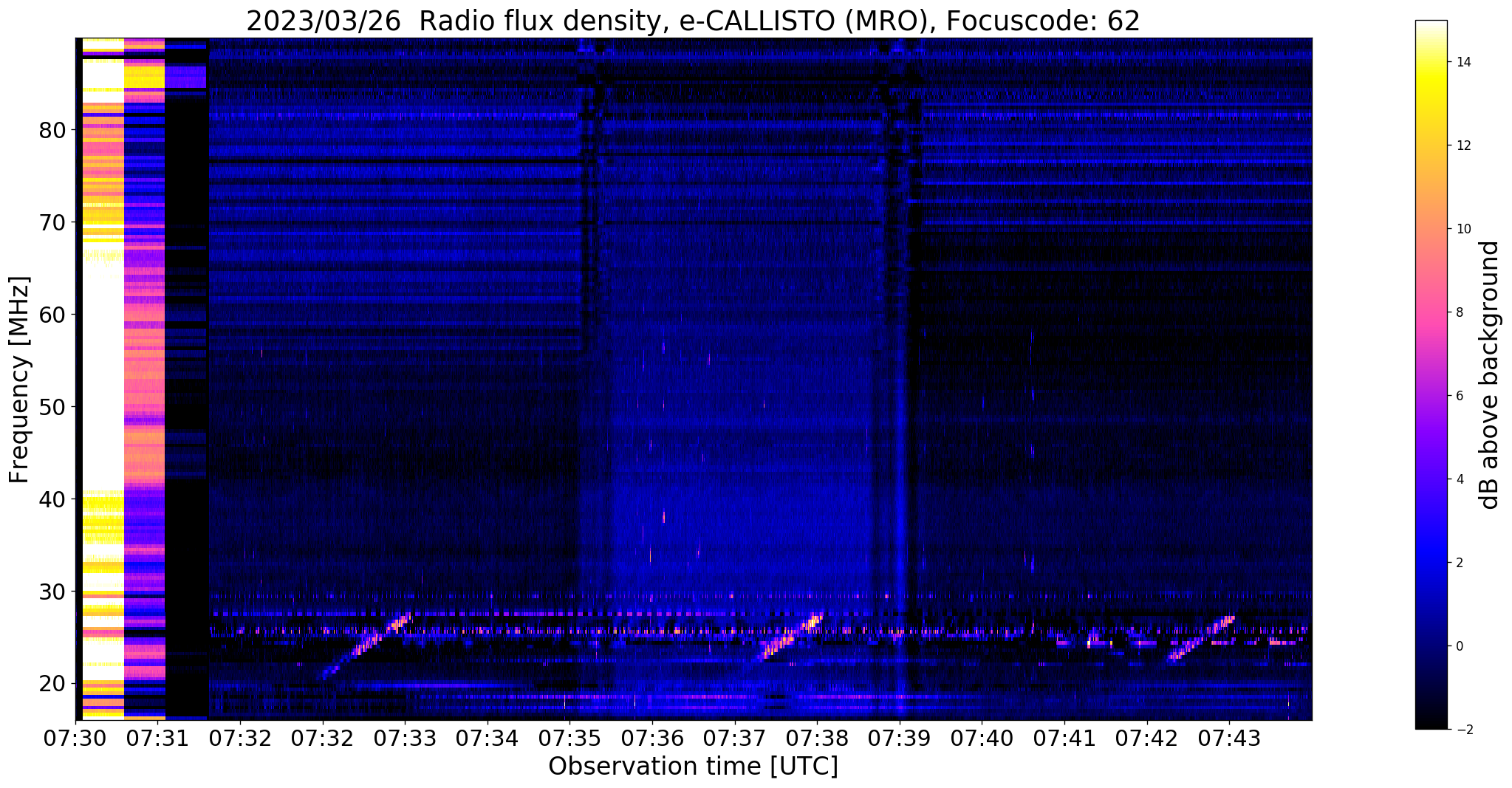Select the 70 MHz y-axis tick label

52,223
